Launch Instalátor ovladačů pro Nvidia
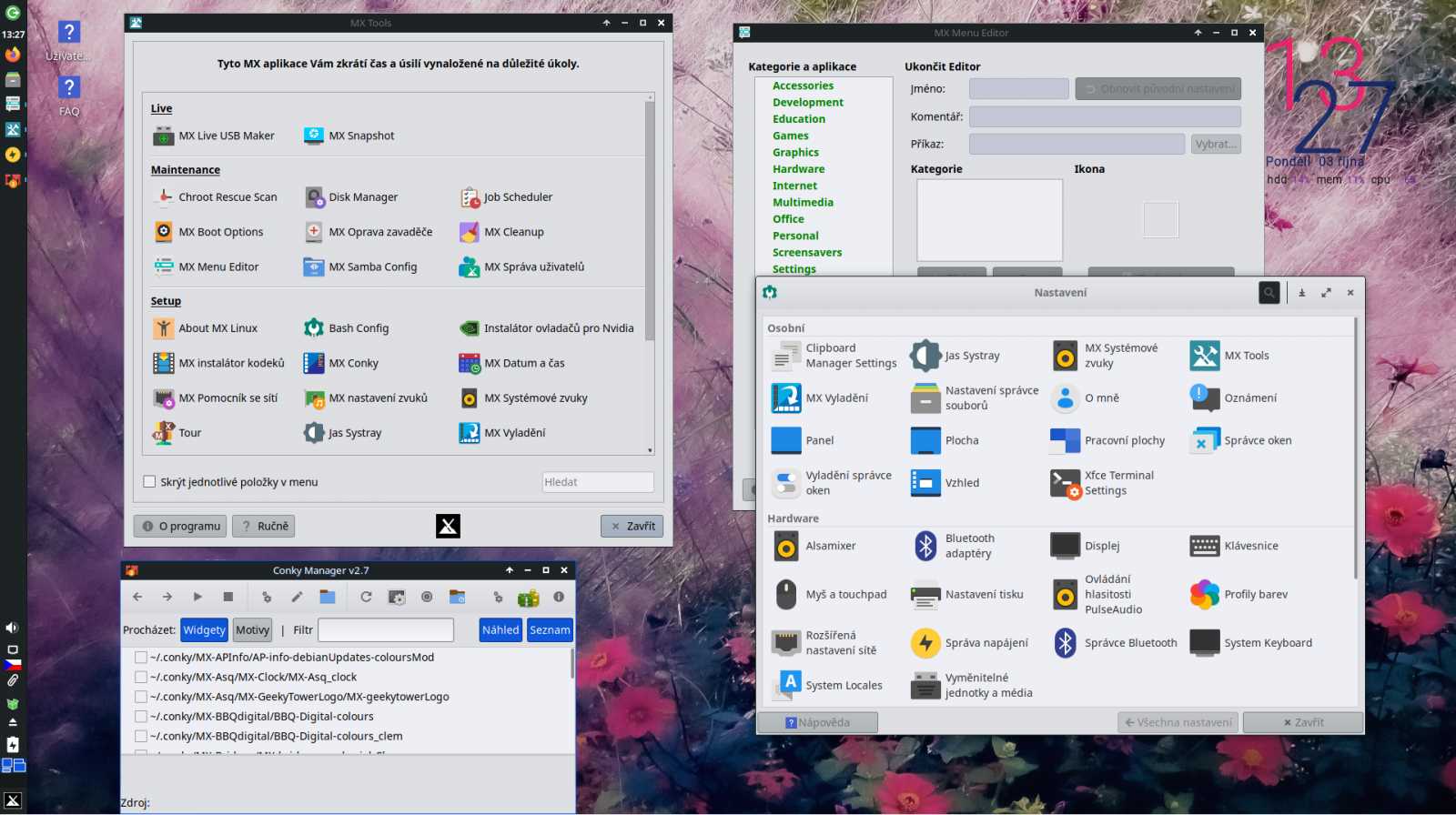The width and height of the screenshot is (1456, 815). click(x=547, y=328)
